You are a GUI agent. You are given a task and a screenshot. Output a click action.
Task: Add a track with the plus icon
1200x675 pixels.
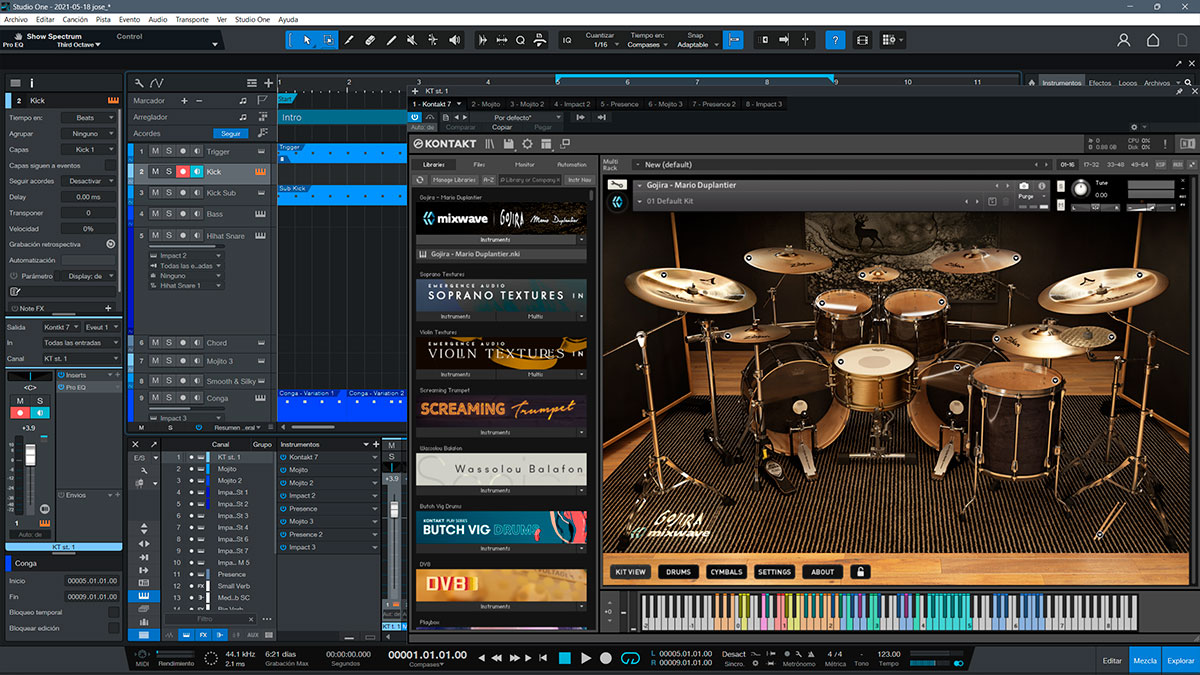pyautogui.click(x=268, y=83)
